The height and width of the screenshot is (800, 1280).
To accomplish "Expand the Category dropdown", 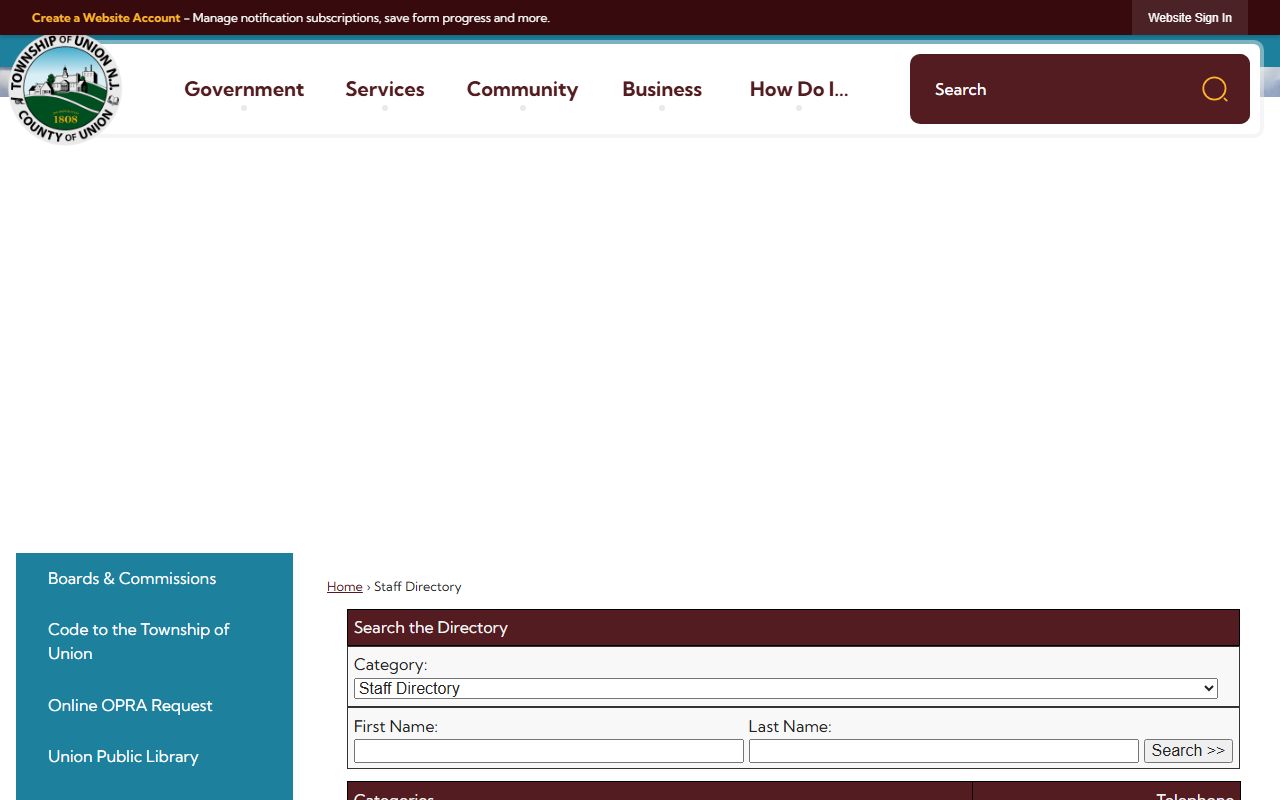I will [786, 688].
